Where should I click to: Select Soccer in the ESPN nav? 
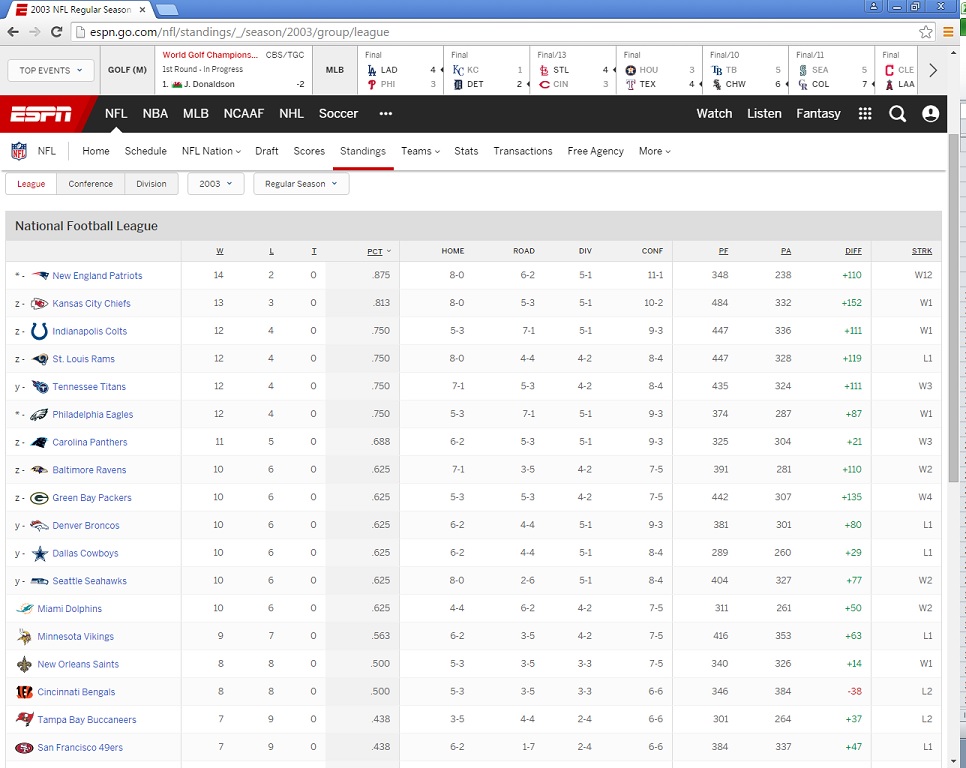tap(338, 114)
